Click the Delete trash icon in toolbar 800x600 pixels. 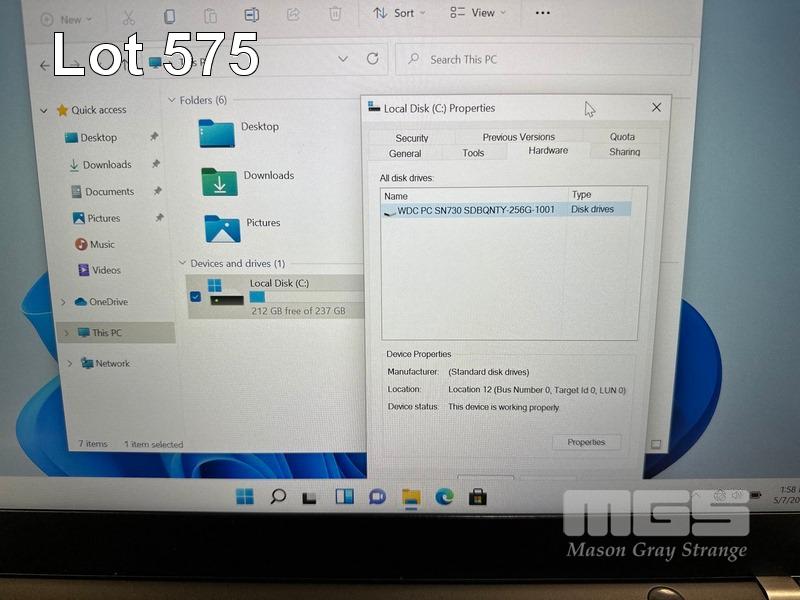point(335,14)
